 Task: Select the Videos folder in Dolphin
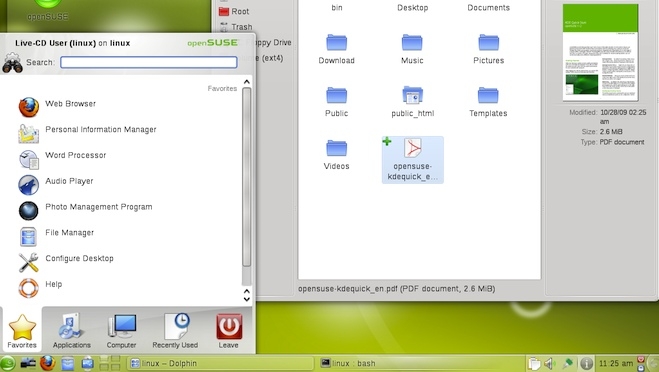pyautogui.click(x=337, y=155)
